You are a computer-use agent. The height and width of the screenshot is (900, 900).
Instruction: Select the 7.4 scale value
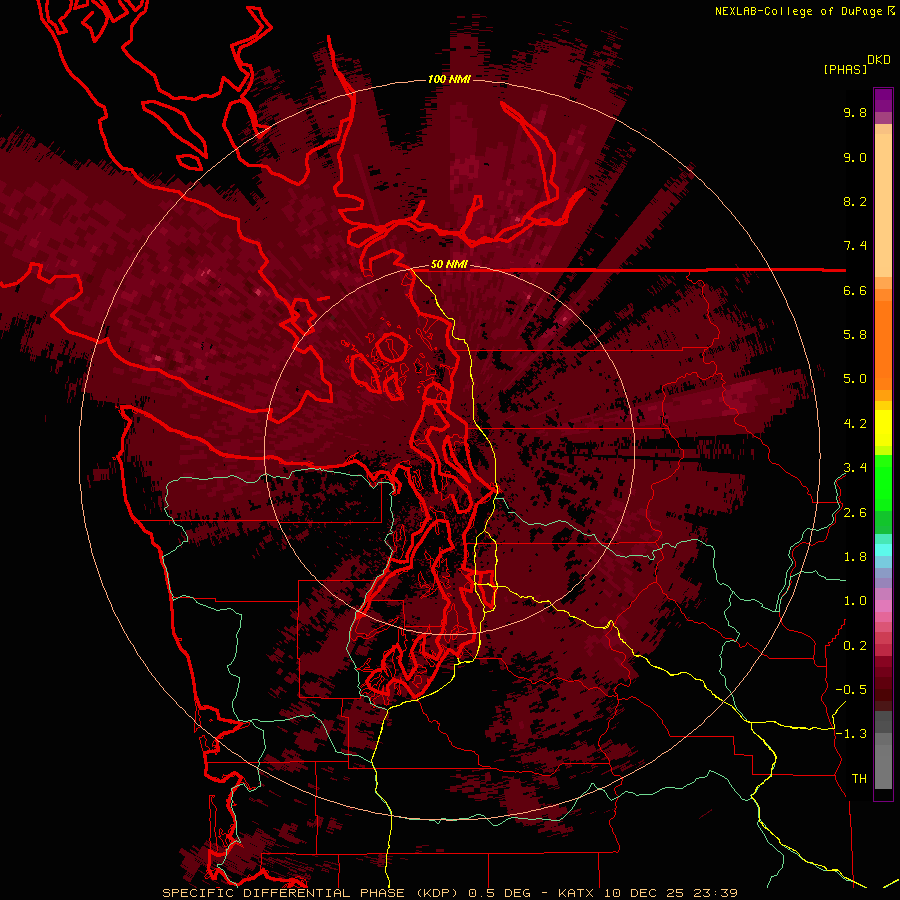855,246
